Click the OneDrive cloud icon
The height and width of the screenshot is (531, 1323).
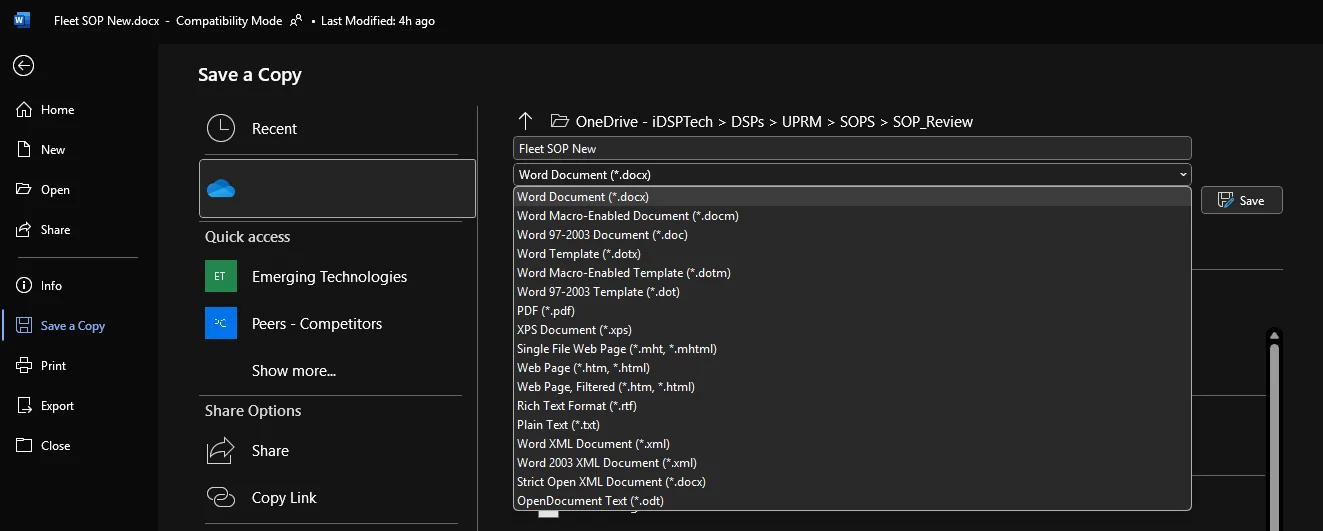(x=221, y=189)
